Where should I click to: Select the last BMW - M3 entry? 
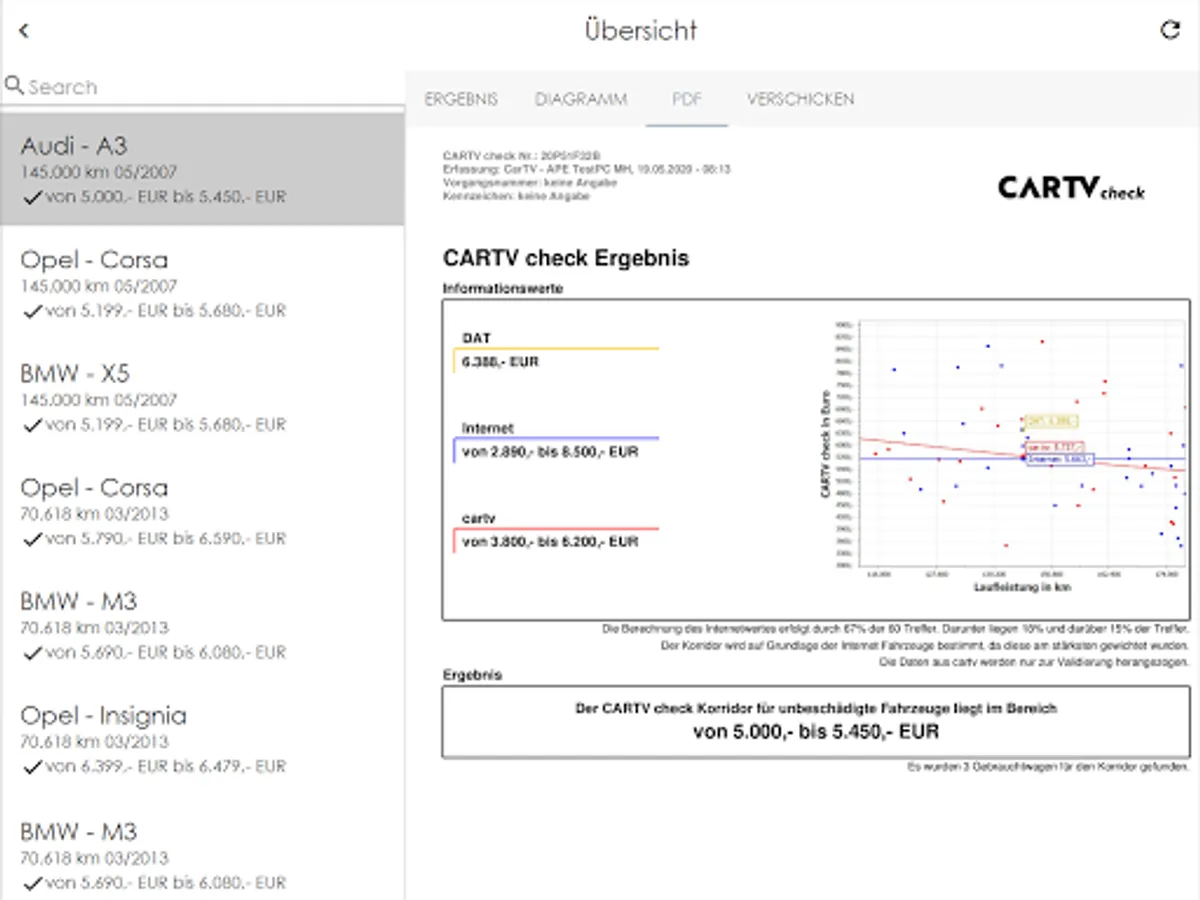pos(202,855)
